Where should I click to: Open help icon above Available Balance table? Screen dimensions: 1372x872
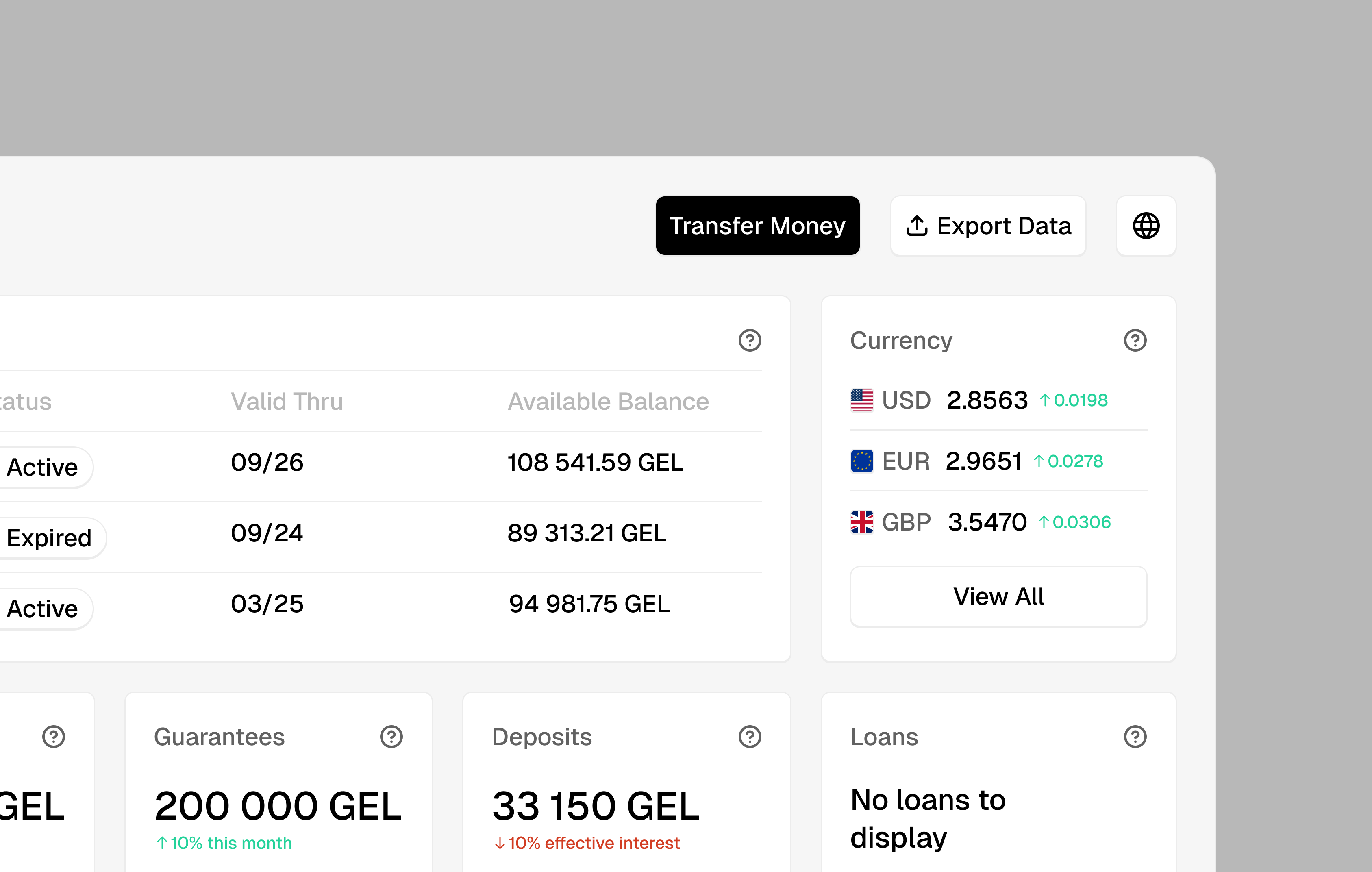(x=750, y=340)
